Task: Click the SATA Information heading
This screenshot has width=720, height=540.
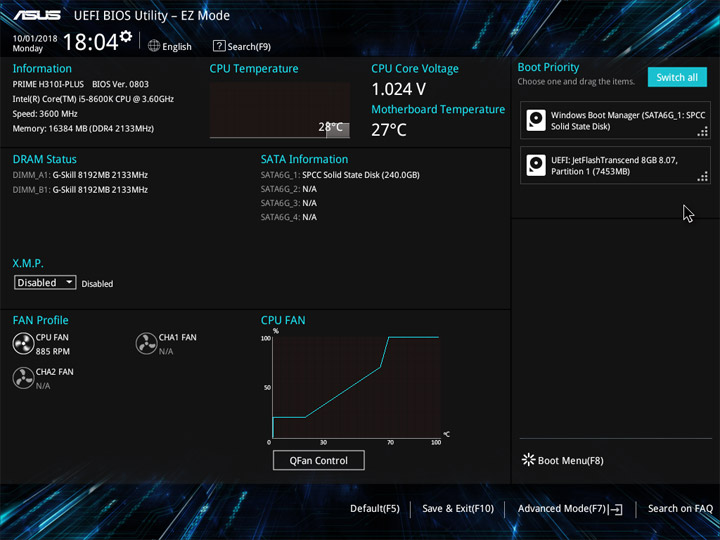Action: [304, 159]
